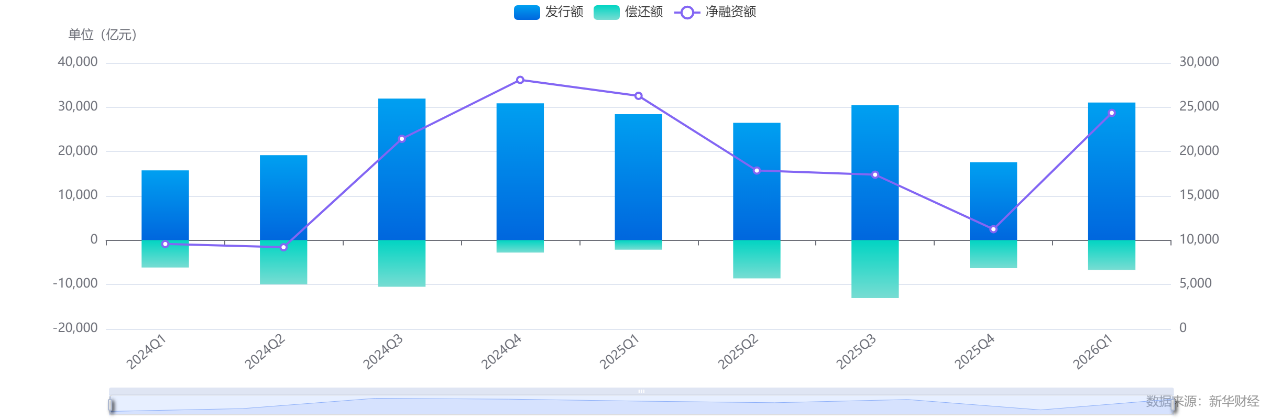Click the teal 2025Q3 偿还额 bar
Image resolution: width=1270 pixels, height=419 pixels.
pyautogui.click(x=875, y=268)
